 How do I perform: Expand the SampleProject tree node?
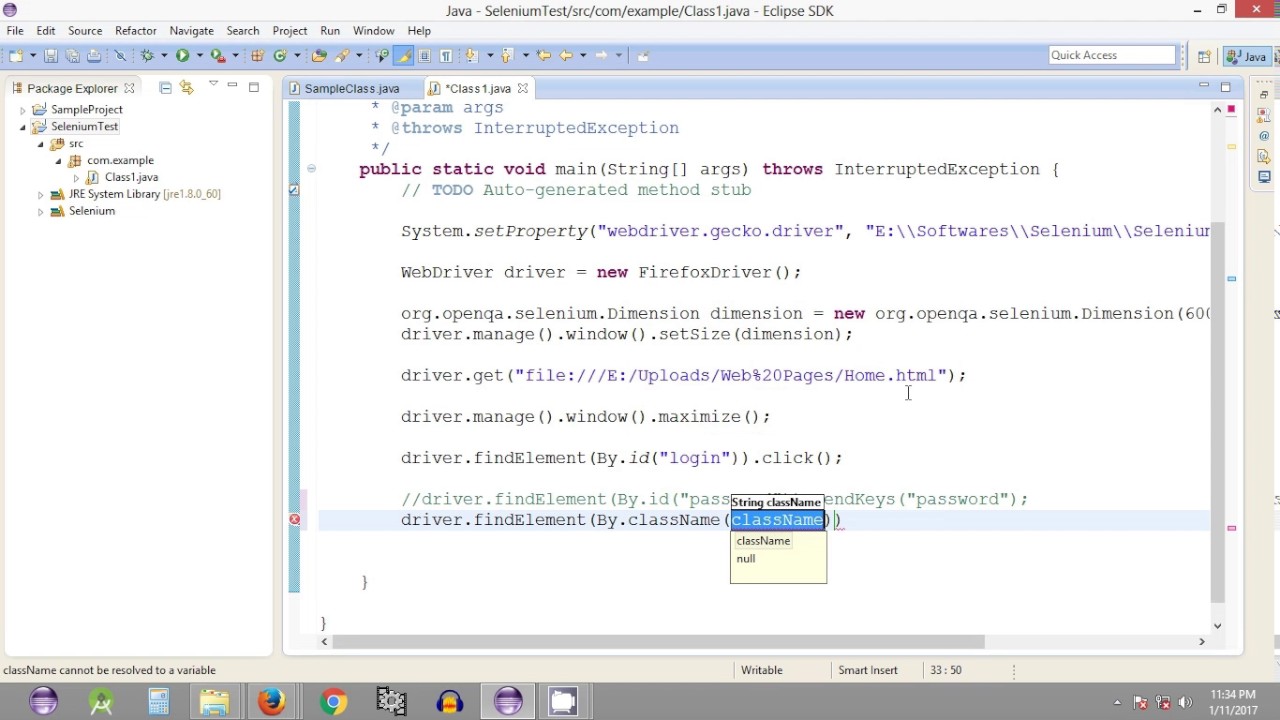(23, 110)
